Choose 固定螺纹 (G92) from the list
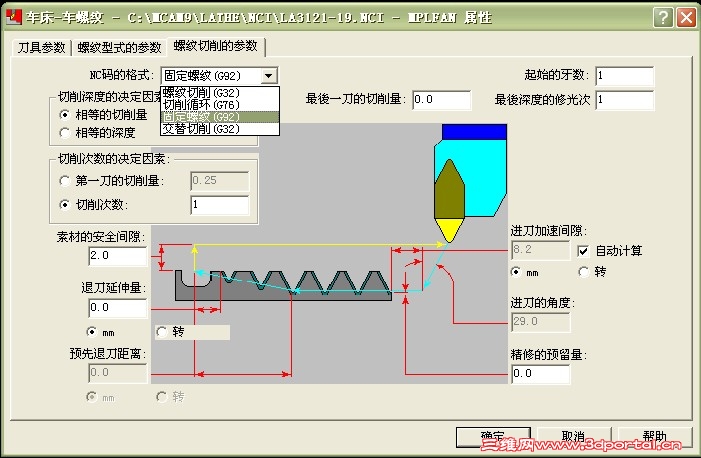This screenshot has width=701, height=458. 220,117
